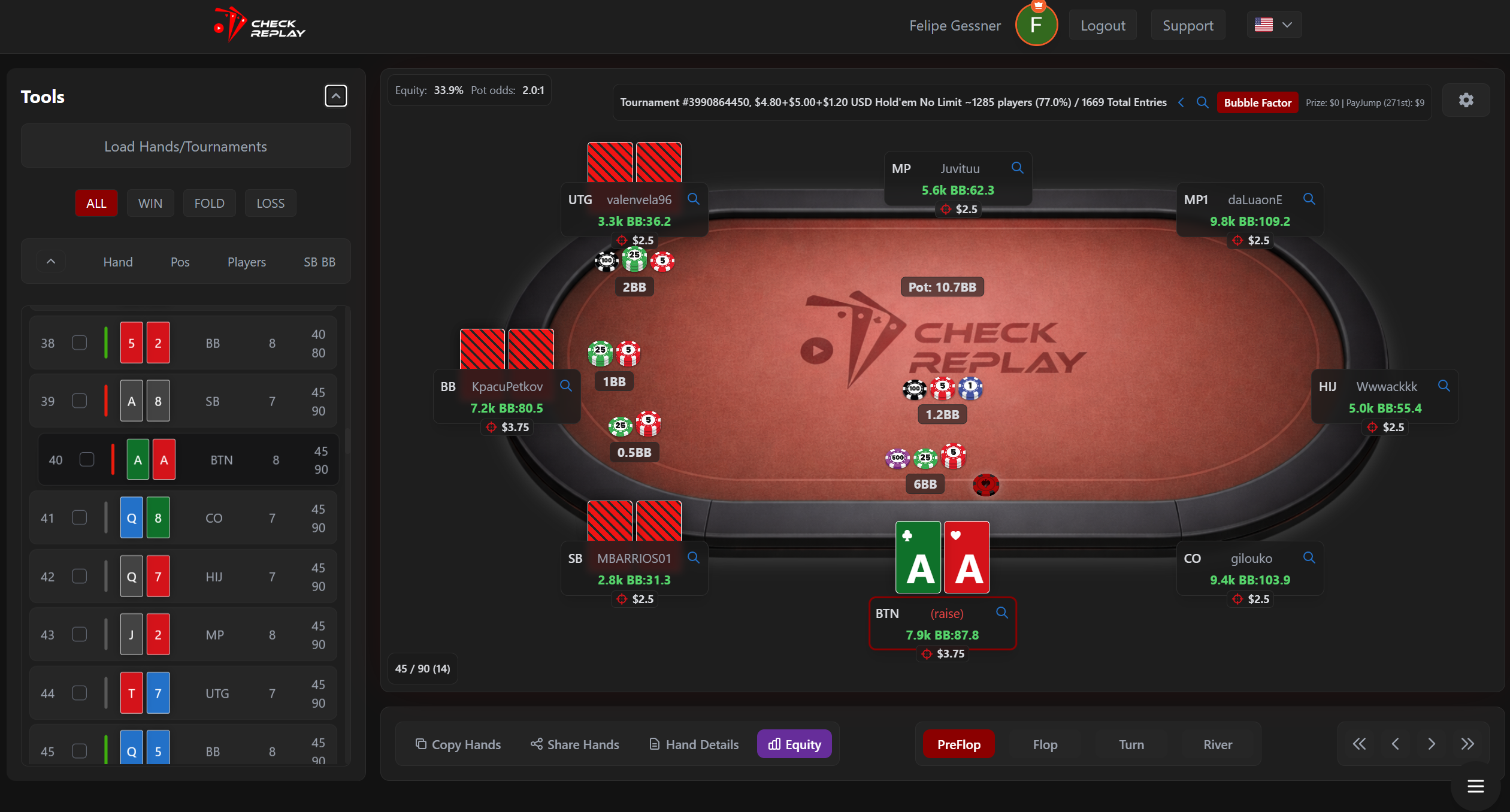Tick the checkbox for hand 40

coord(87,459)
